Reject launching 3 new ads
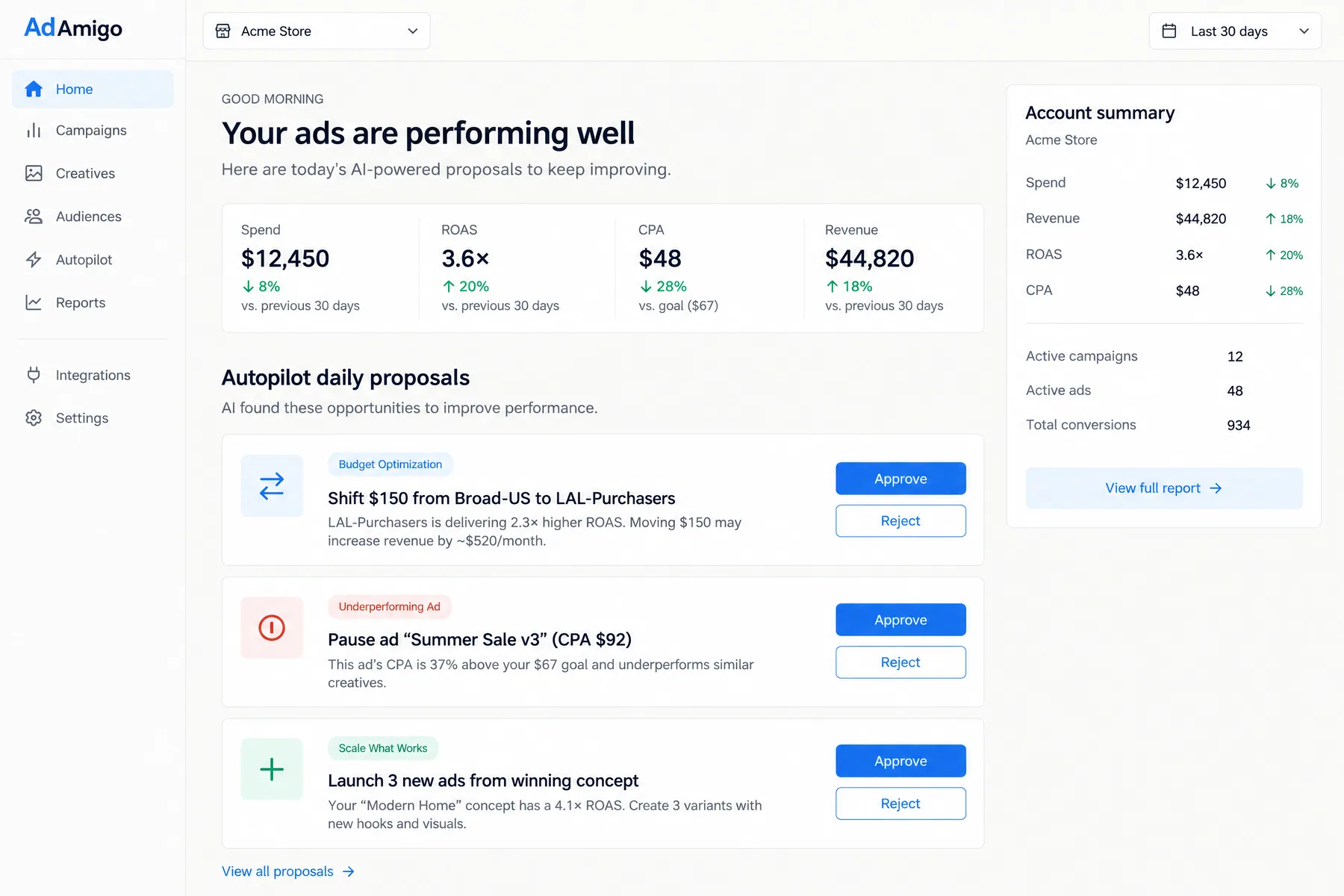Image resolution: width=1344 pixels, height=896 pixels. pos(900,803)
